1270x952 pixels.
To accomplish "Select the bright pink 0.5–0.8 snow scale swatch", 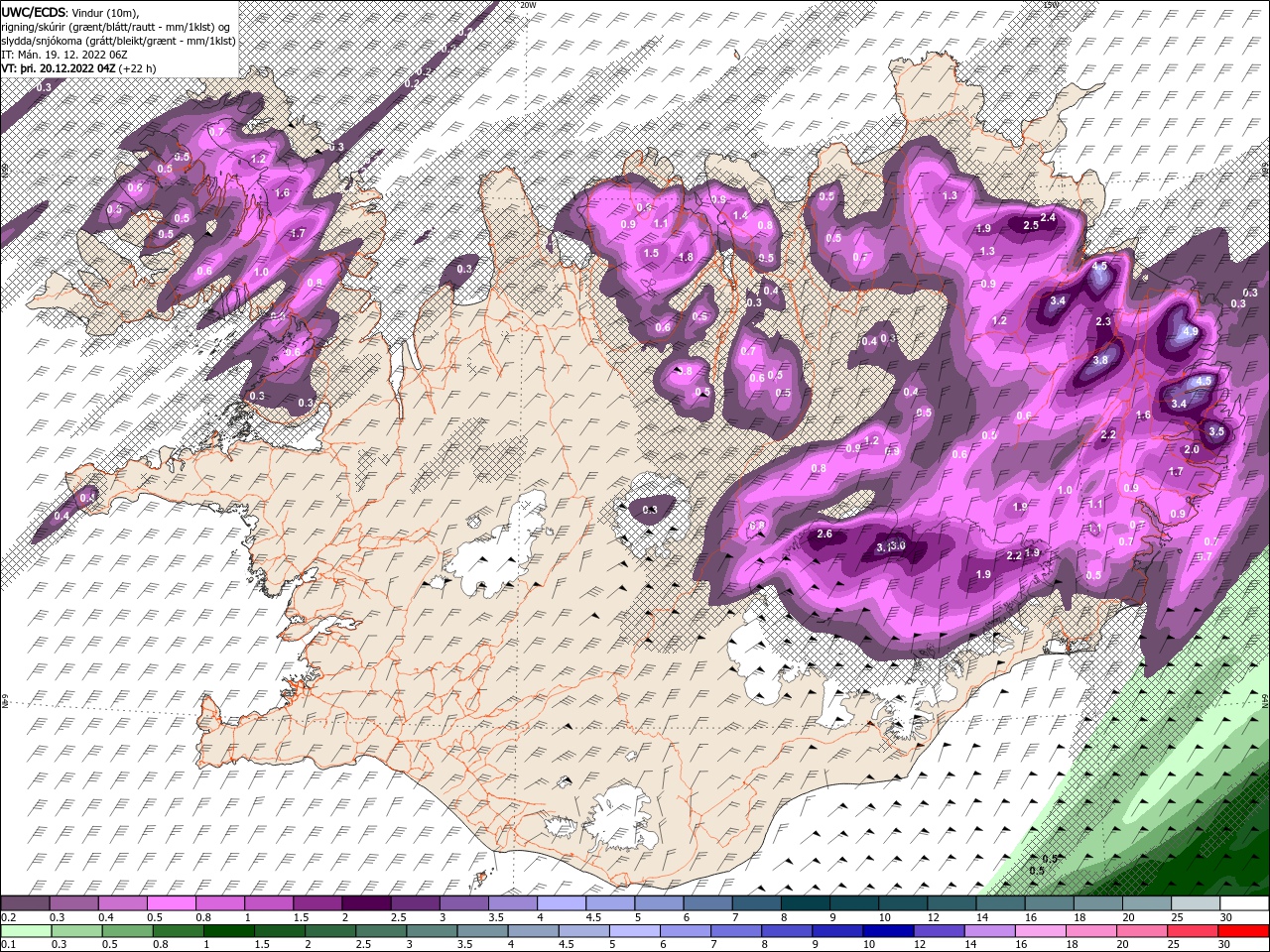I will pos(171,903).
